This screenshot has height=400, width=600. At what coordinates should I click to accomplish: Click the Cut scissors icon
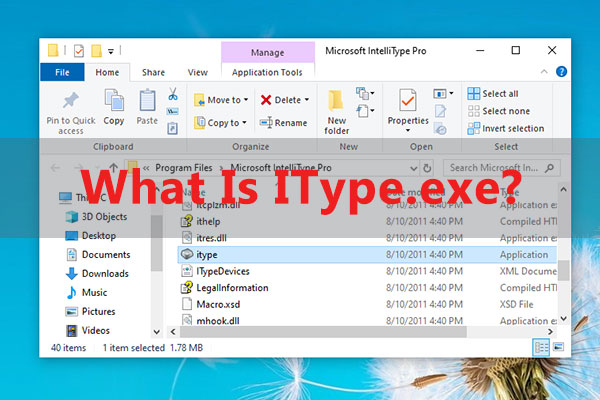(x=173, y=94)
